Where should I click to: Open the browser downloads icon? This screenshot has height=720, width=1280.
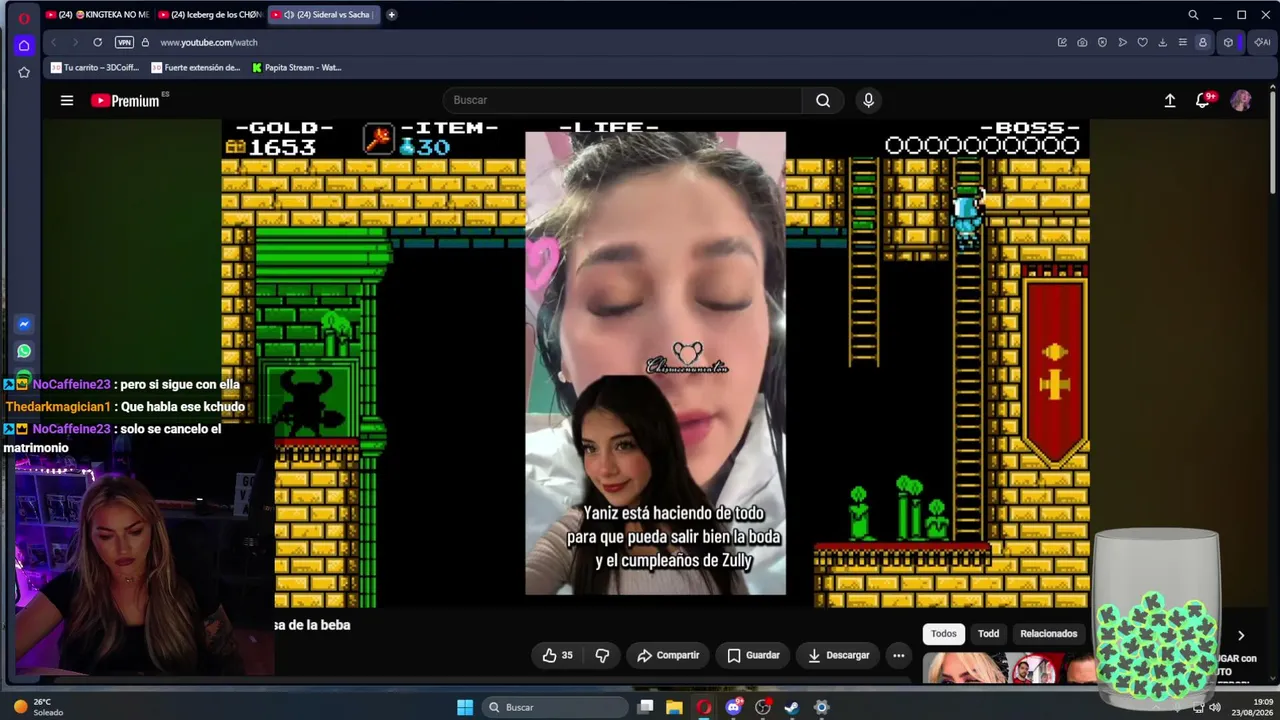pyautogui.click(x=1163, y=42)
